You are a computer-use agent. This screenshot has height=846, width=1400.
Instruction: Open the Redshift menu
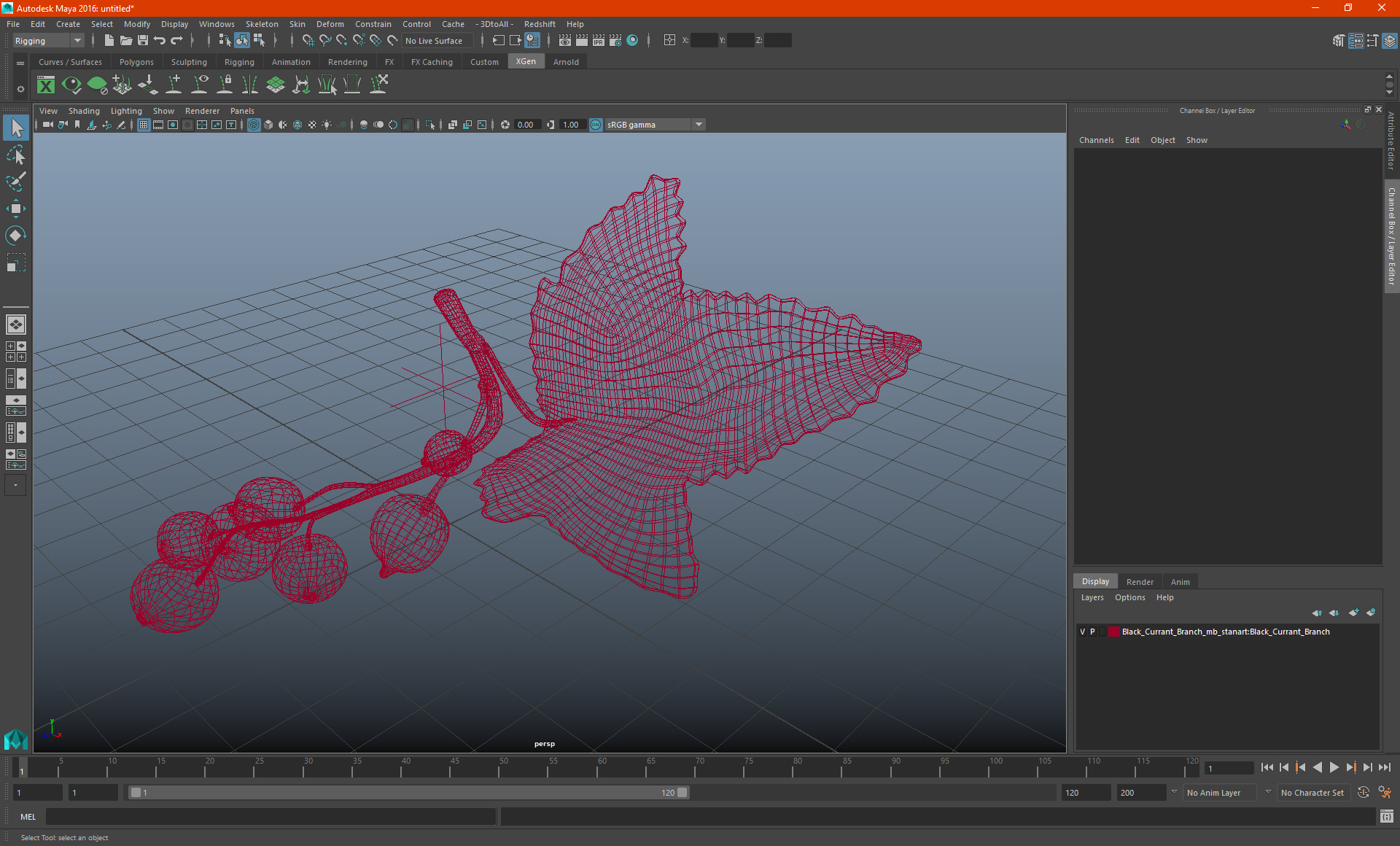pyautogui.click(x=540, y=24)
